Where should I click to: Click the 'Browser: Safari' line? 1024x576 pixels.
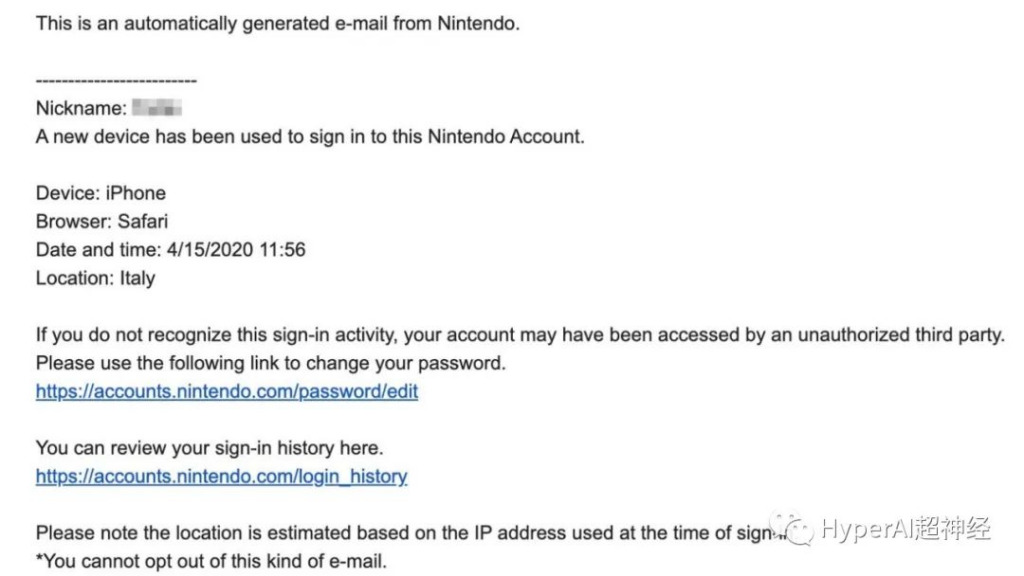coord(102,221)
